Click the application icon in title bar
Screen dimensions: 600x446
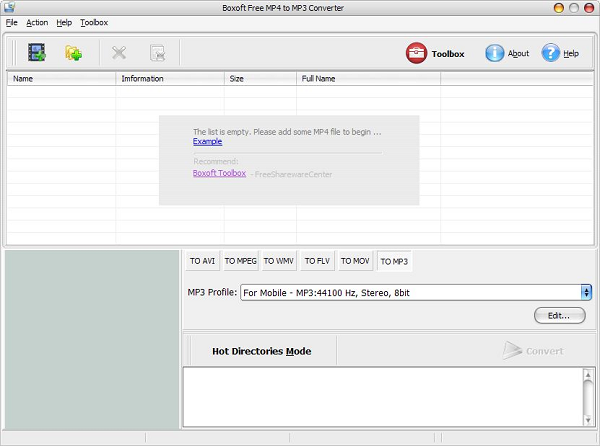pos(9,7)
